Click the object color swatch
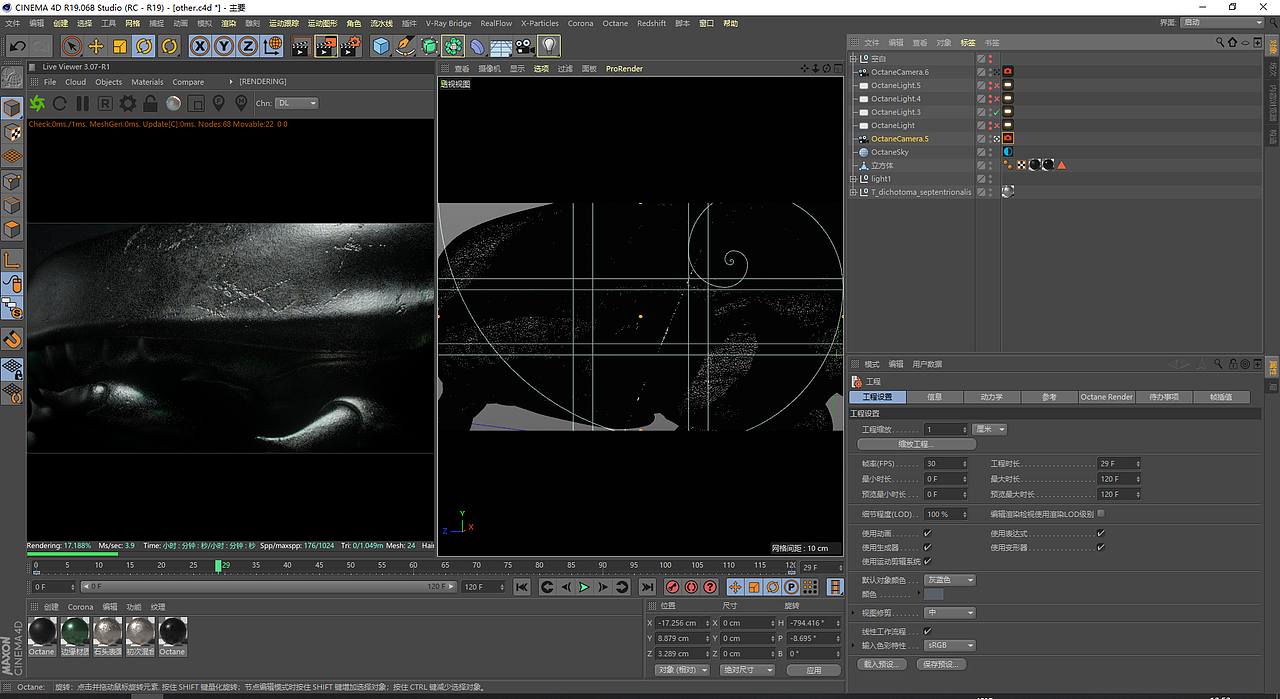 [933, 594]
